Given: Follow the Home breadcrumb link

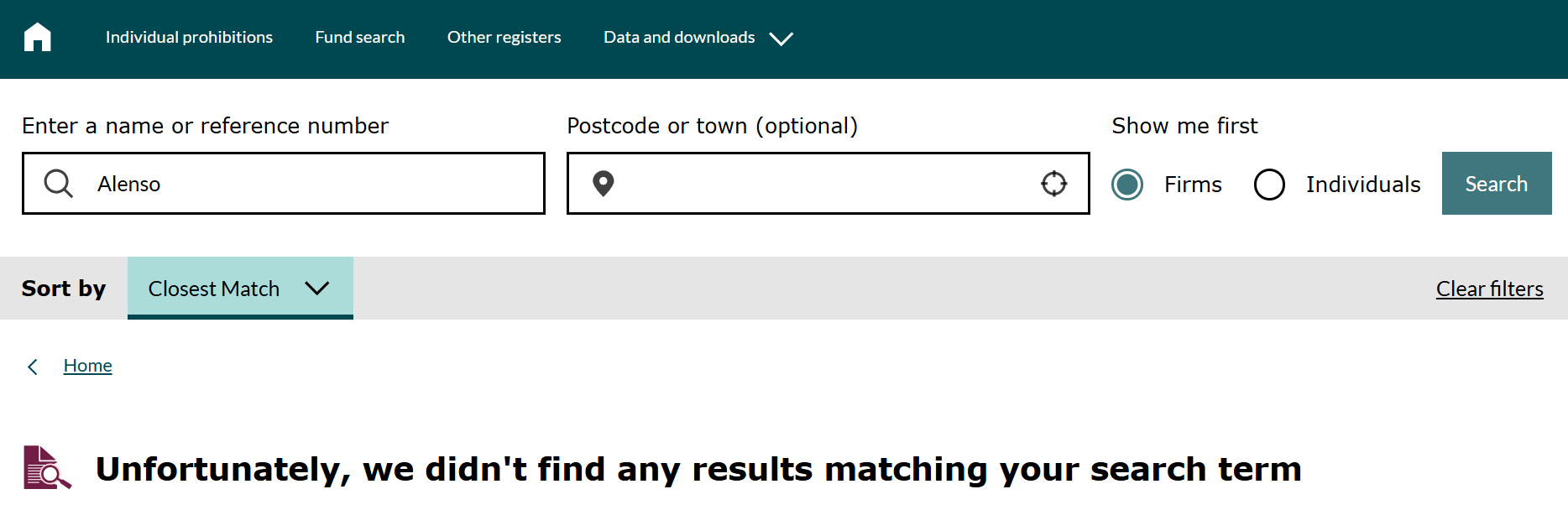Looking at the screenshot, I should pos(87,366).
